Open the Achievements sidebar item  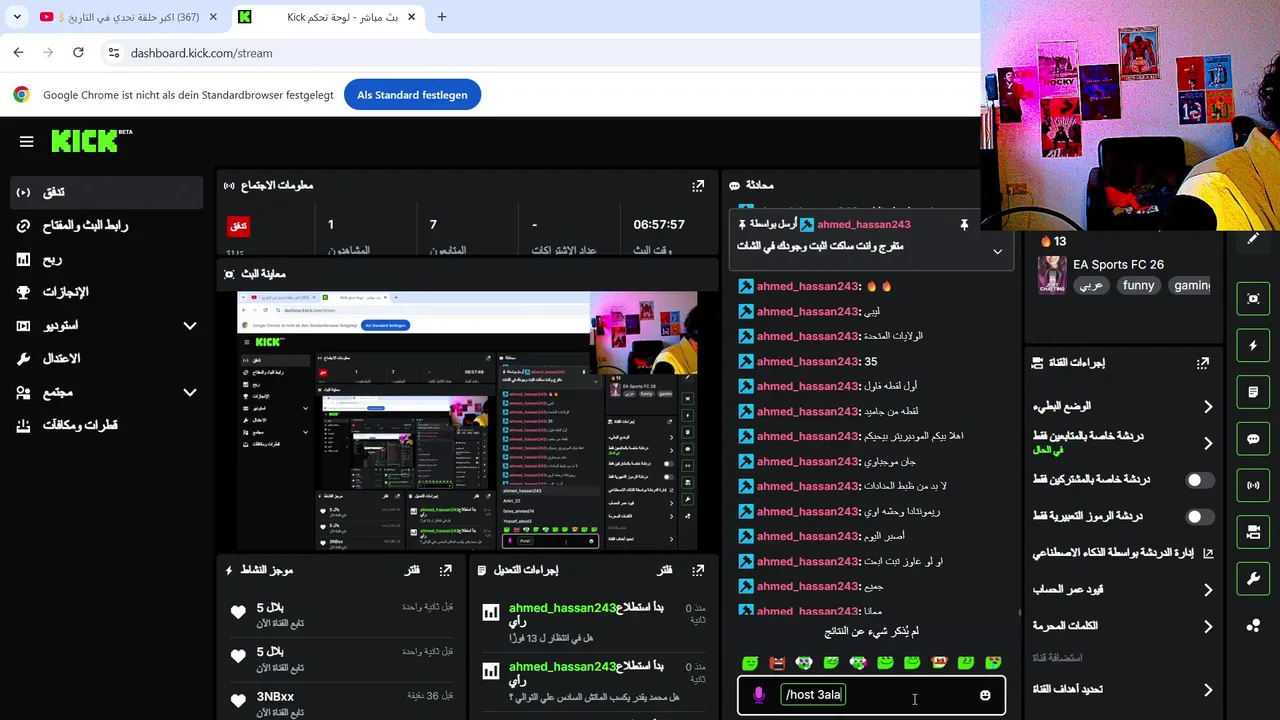tap(106, 292)
